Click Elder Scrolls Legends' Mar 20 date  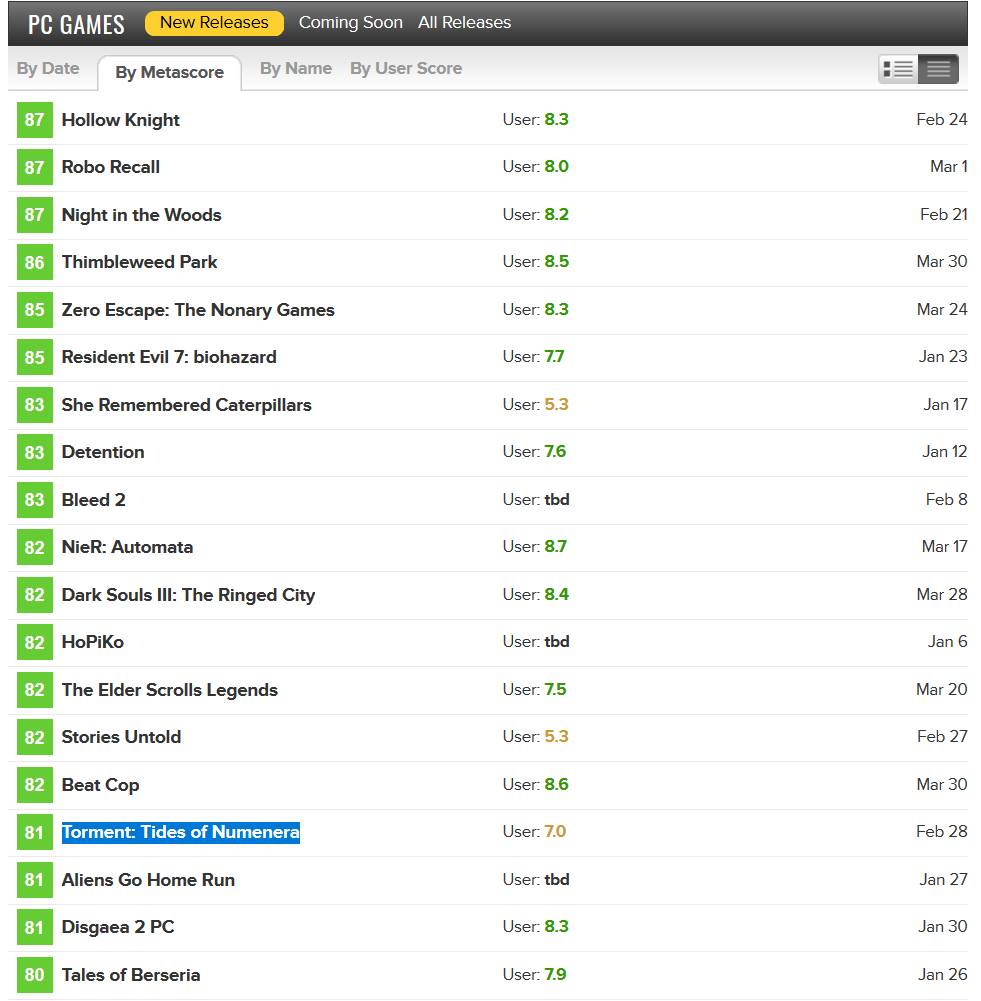tap(941, 691)
